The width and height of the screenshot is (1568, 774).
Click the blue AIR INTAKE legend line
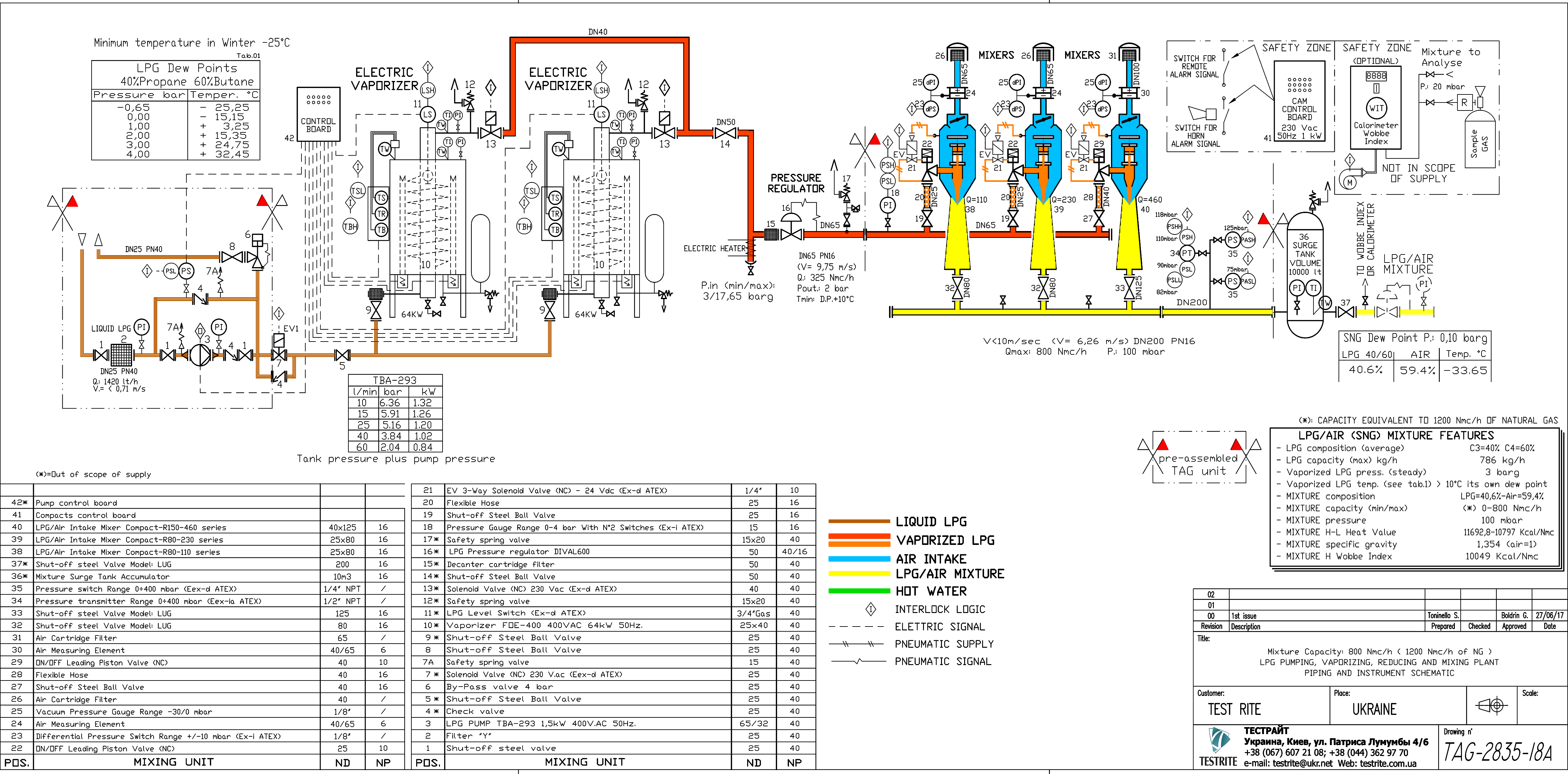pyautogui.click(x=859, y=559)
